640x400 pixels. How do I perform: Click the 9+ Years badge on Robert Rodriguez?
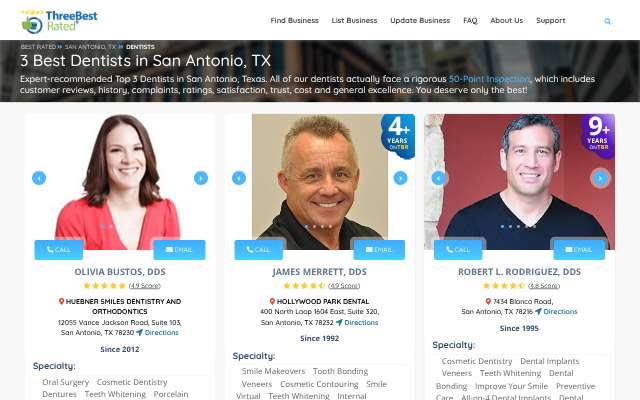pyautogui.click(x=598, y=135)
